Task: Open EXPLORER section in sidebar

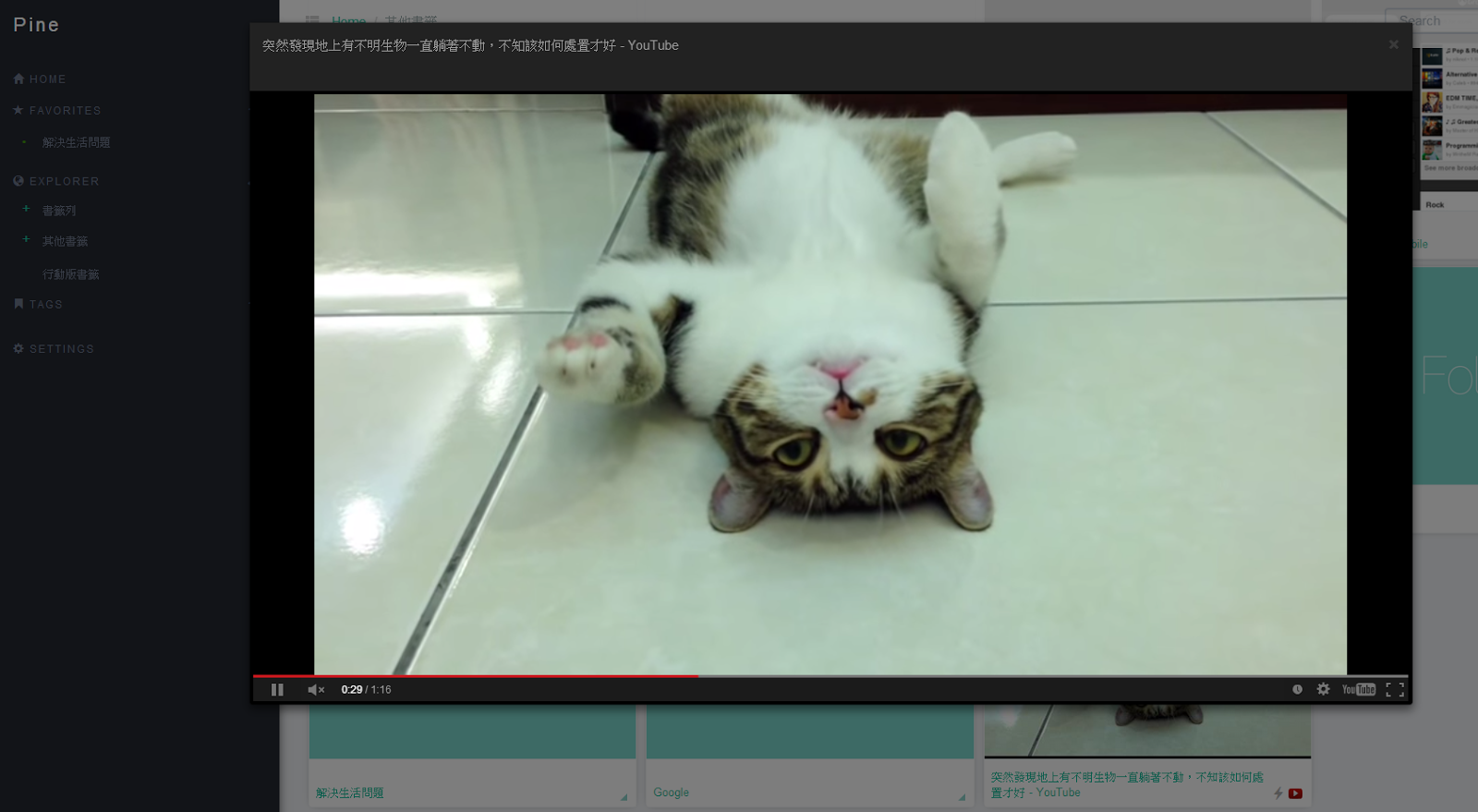Action: (x=64, y=182)
